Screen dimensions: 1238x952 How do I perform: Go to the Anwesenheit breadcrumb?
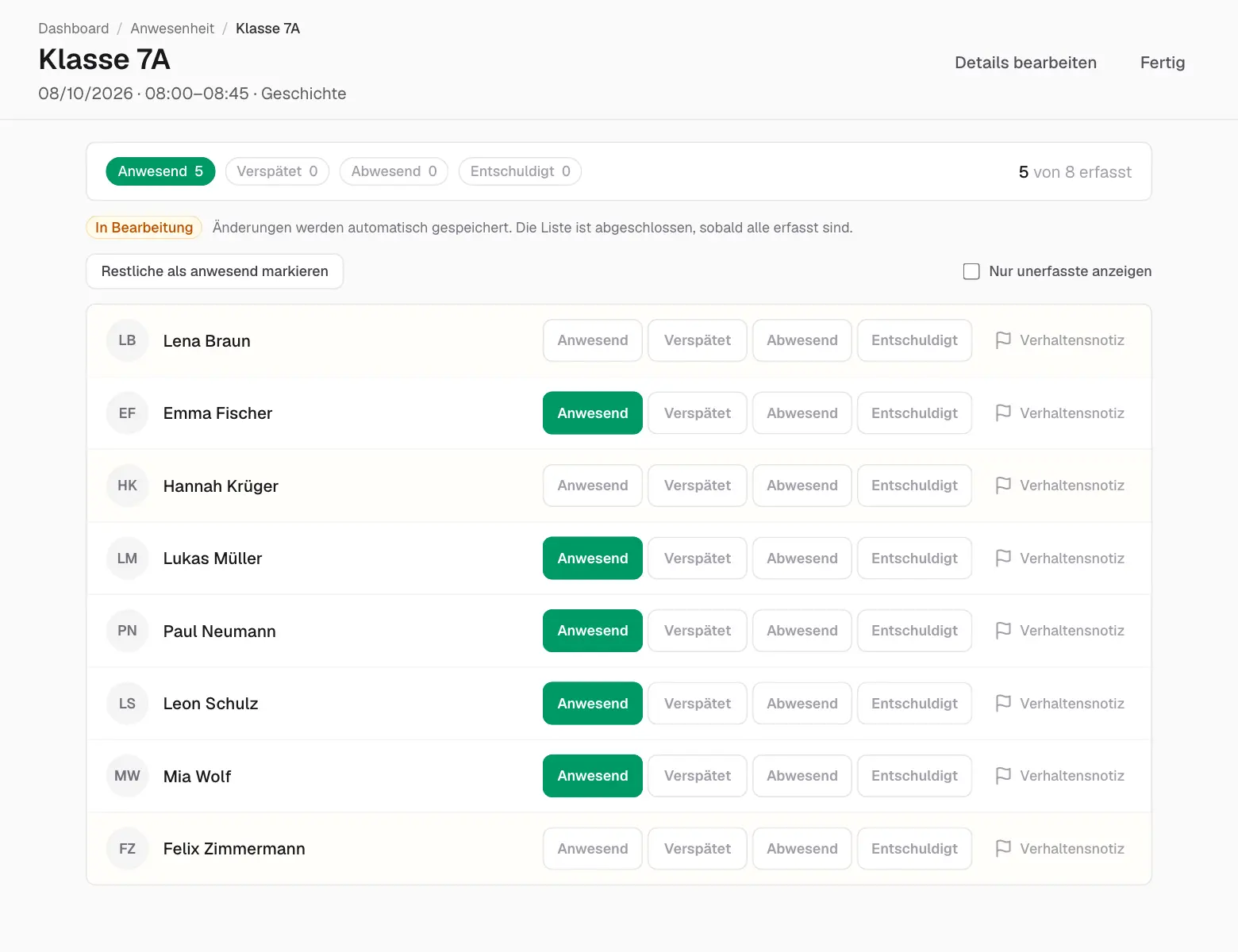[172, 29]
